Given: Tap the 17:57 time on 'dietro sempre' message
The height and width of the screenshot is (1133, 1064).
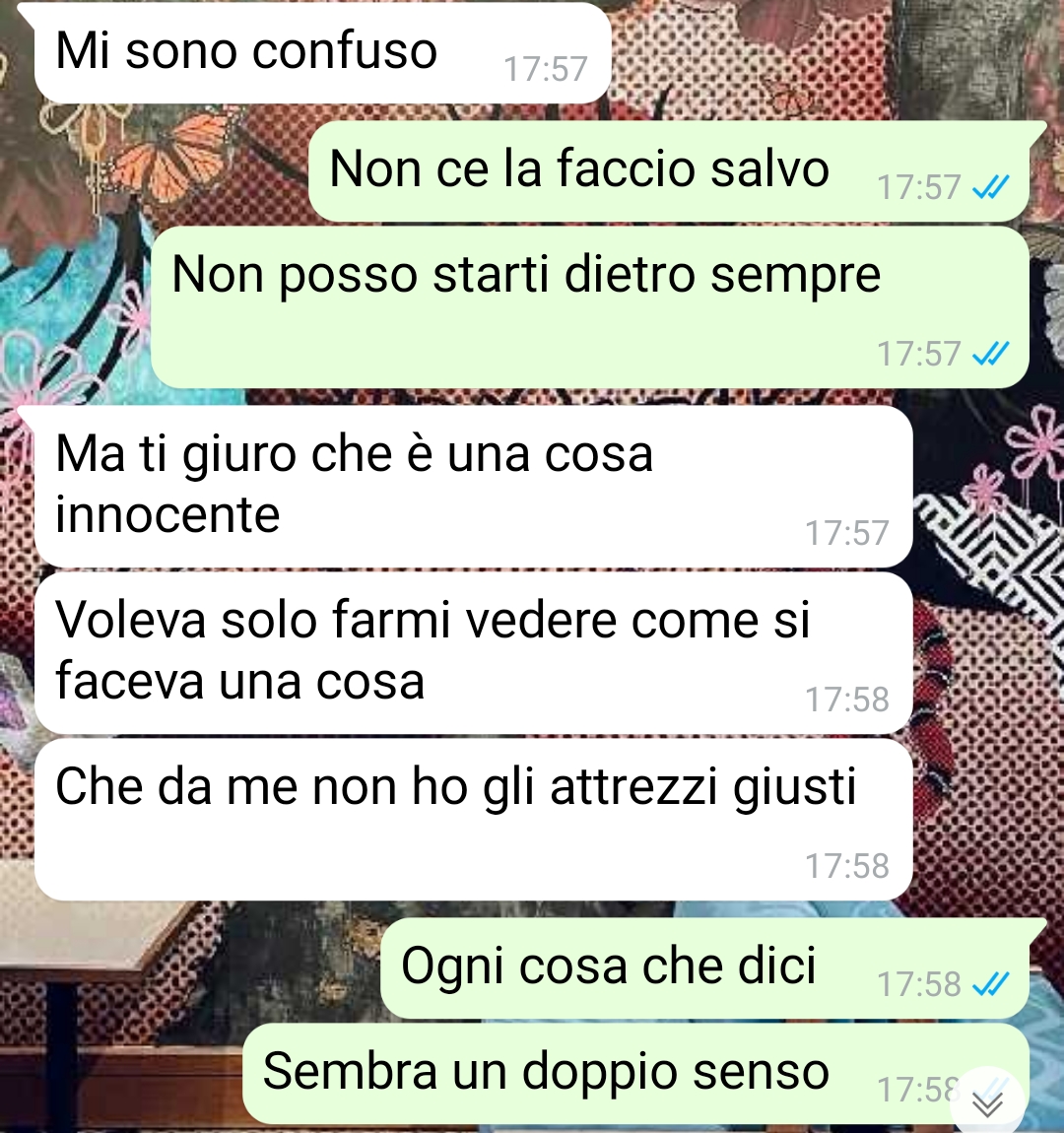Looking at the screenshot, I should click(919, 354).
